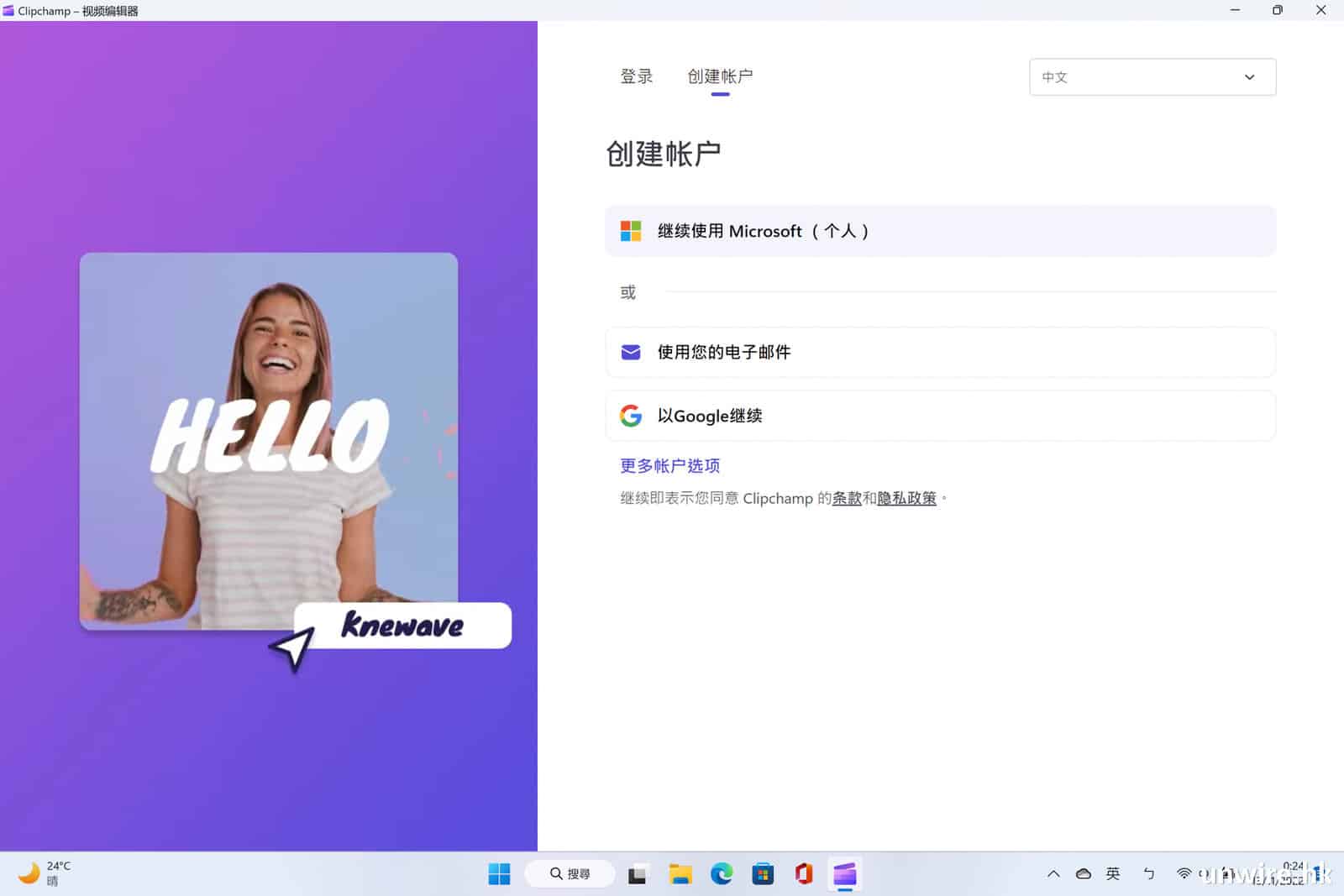Click Clipchamp icon in taskbar

[844, 874]
